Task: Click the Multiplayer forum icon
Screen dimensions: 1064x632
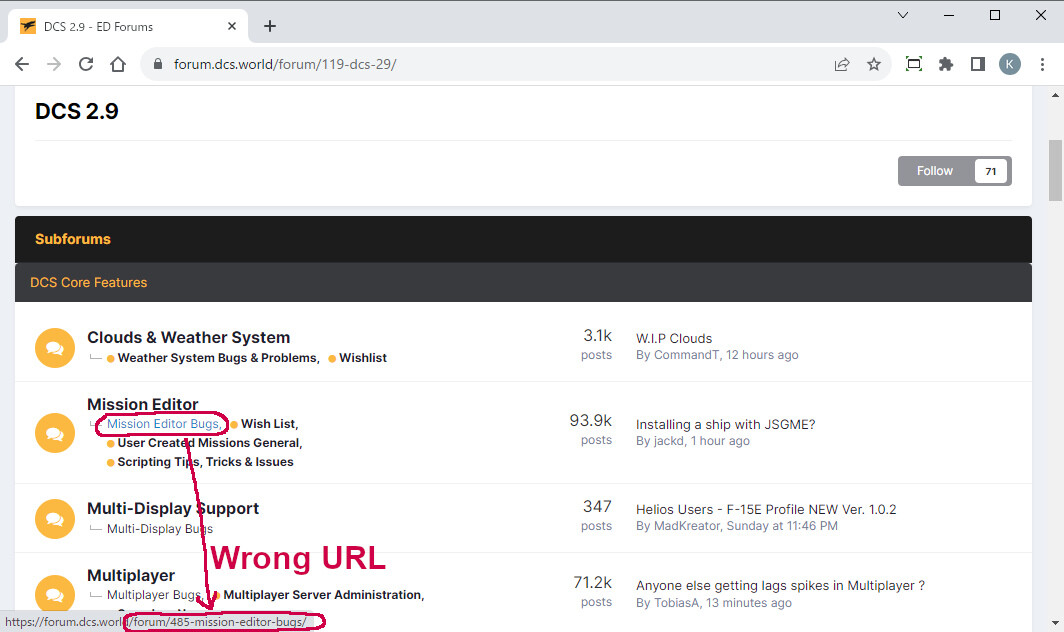Action: click(55, 594)
